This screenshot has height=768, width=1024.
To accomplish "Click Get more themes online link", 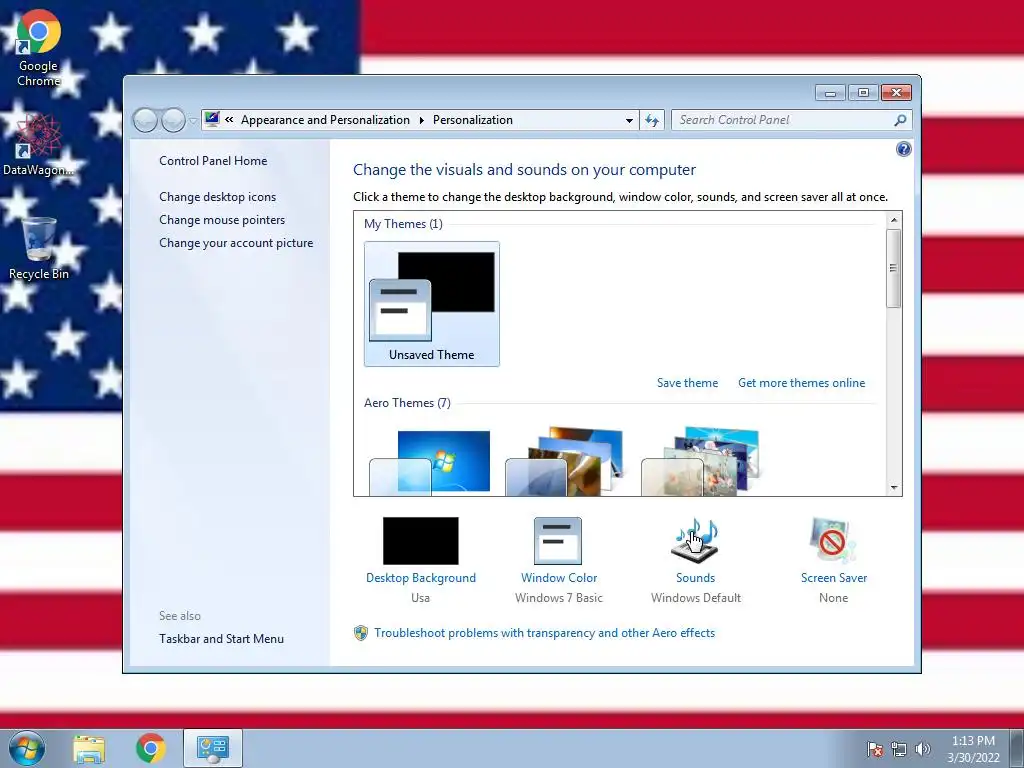I will tap(801, 383).
